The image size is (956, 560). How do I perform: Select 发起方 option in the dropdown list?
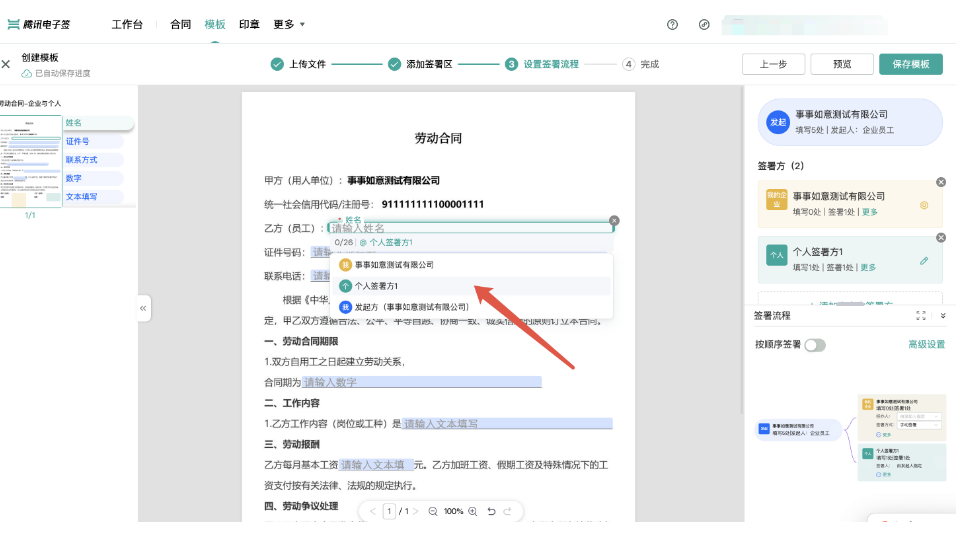471,307
